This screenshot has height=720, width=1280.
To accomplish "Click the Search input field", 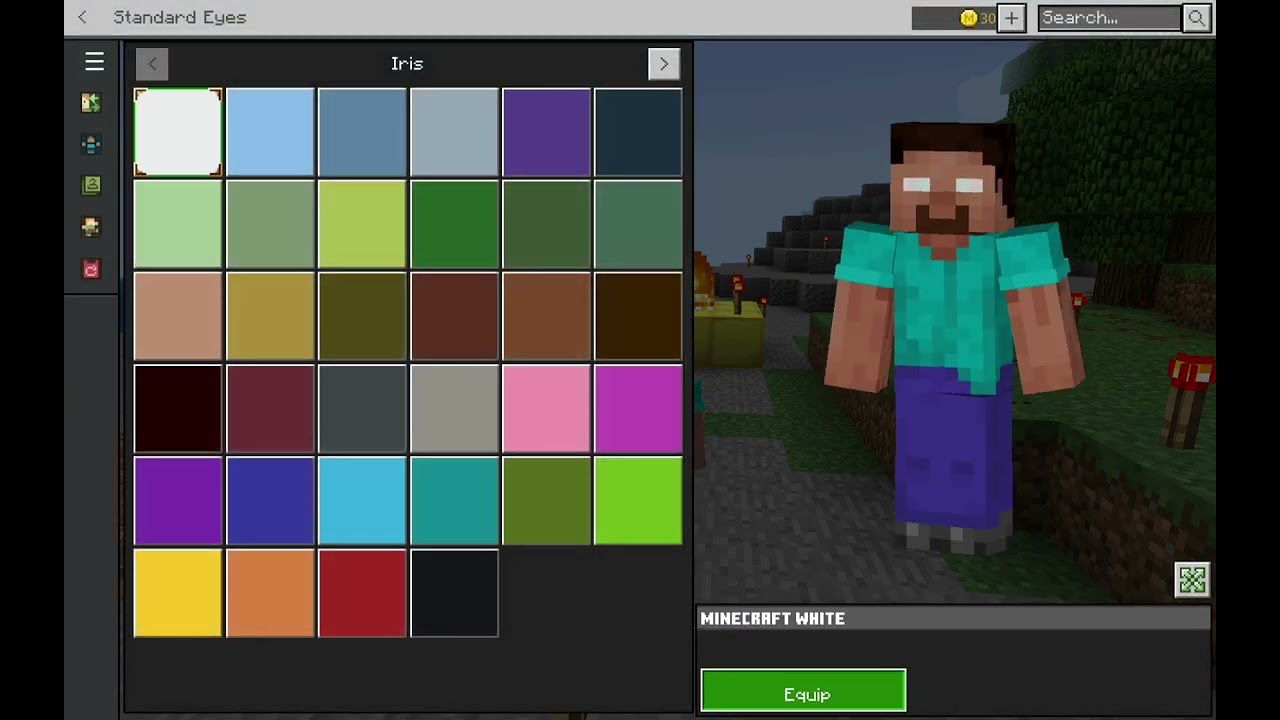I will tap(1110, 17).
